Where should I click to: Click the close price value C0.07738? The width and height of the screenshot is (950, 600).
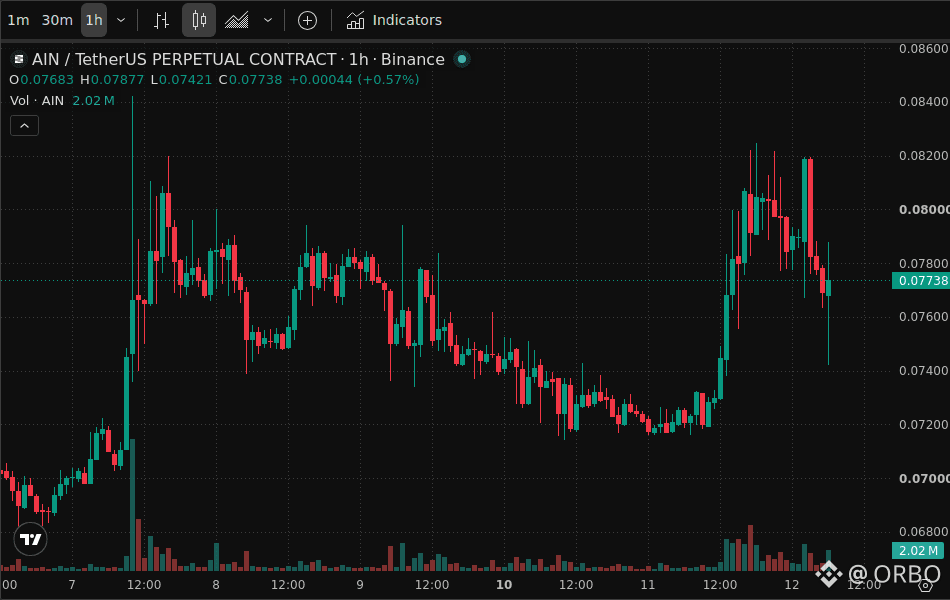tap(250, 79)
